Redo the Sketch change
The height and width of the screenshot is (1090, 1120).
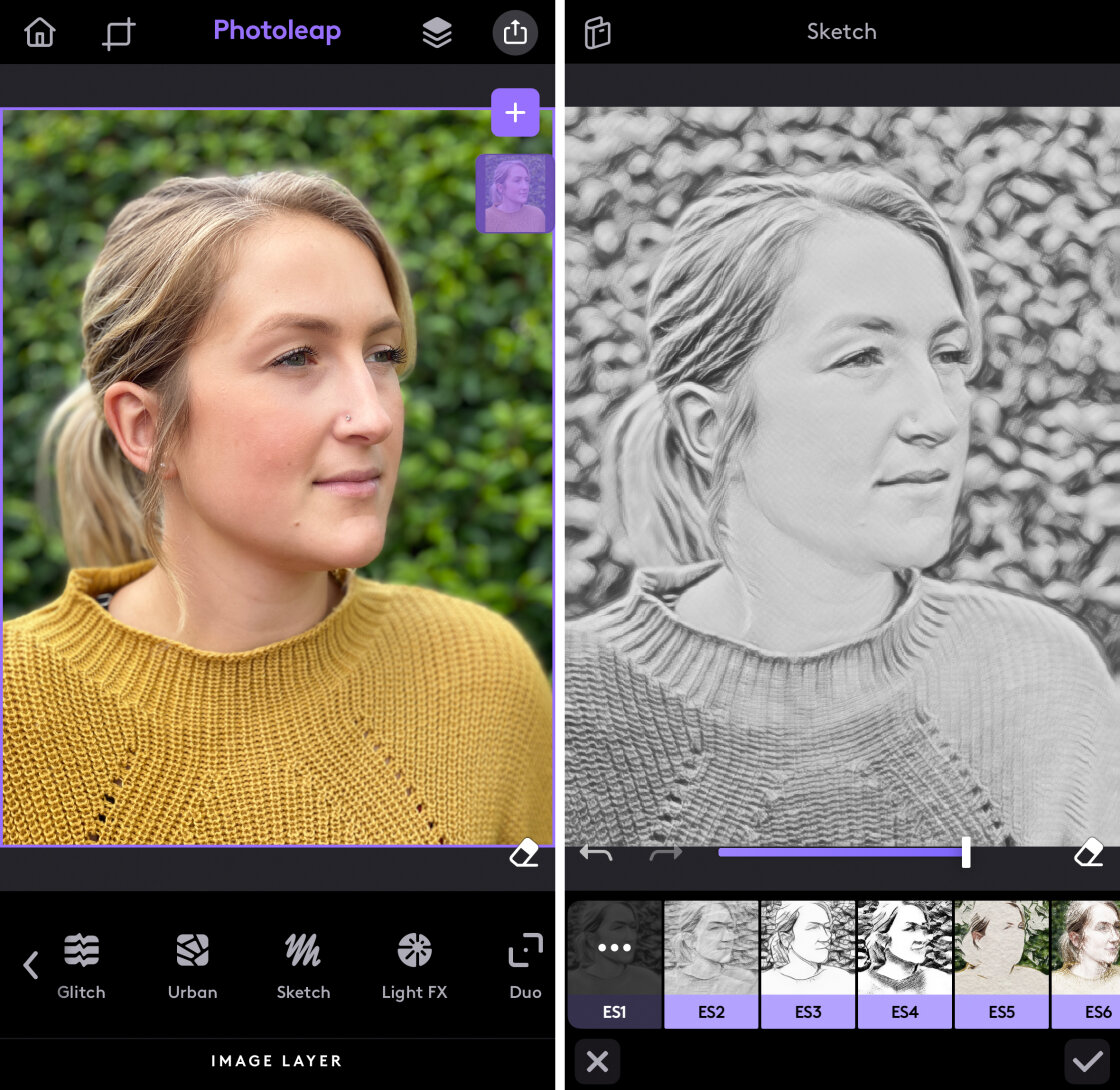click(x=666, y=853)
